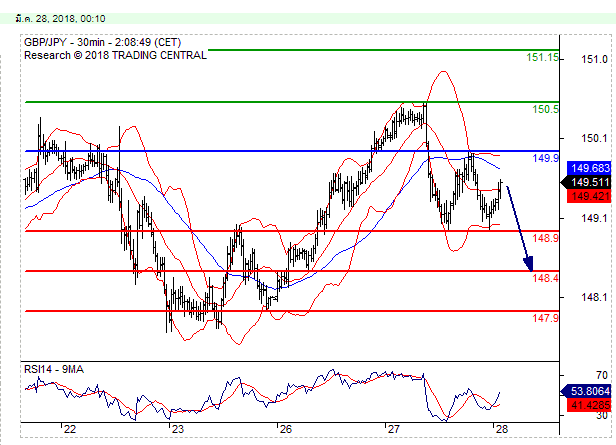This screenshot has width=616, height=445.
Task: Click the date text 'มี.ค. 28, 2018, 00:10'
Action: click(60, 18)
